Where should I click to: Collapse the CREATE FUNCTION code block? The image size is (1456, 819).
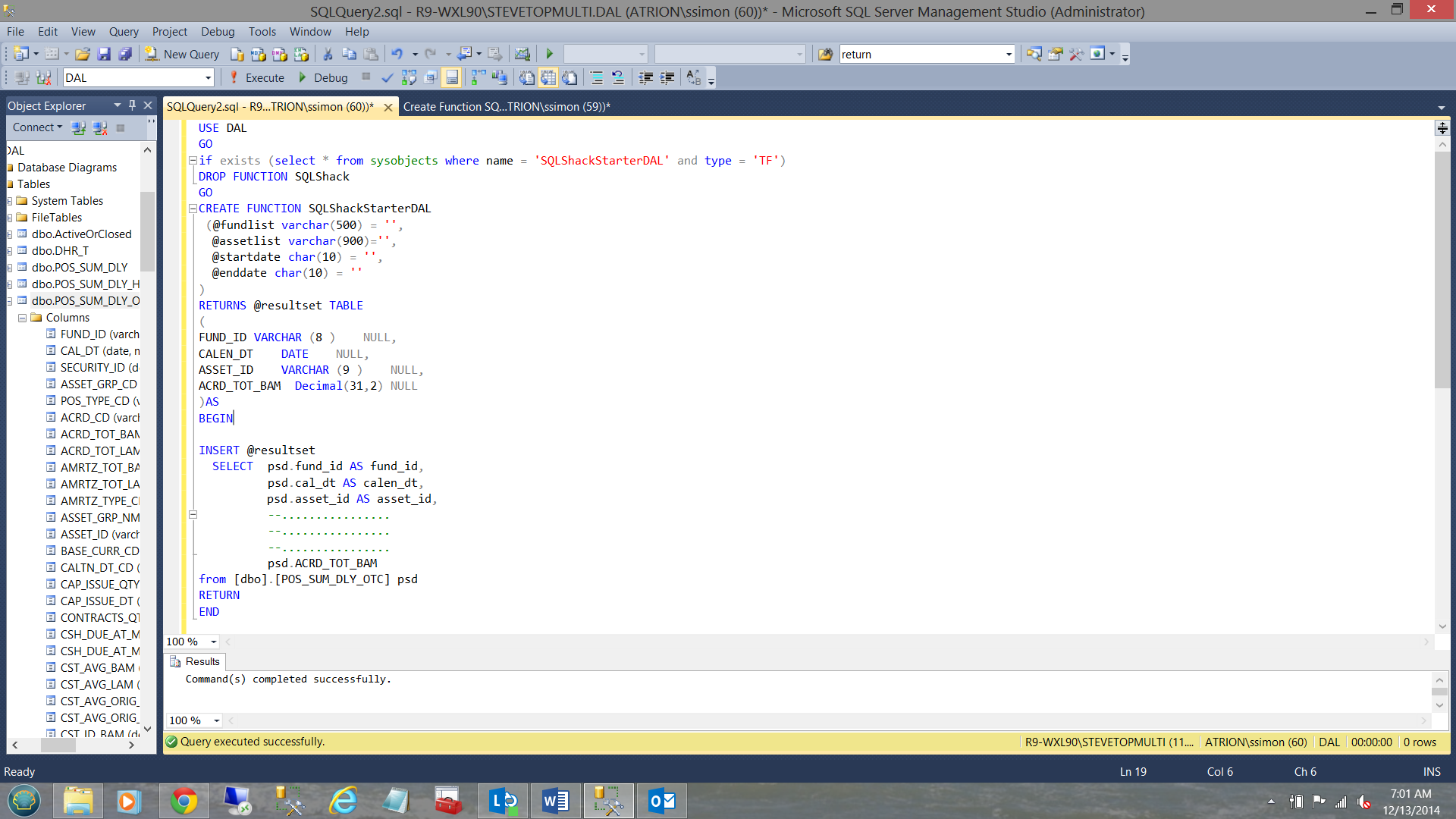[x=193, y=209]
